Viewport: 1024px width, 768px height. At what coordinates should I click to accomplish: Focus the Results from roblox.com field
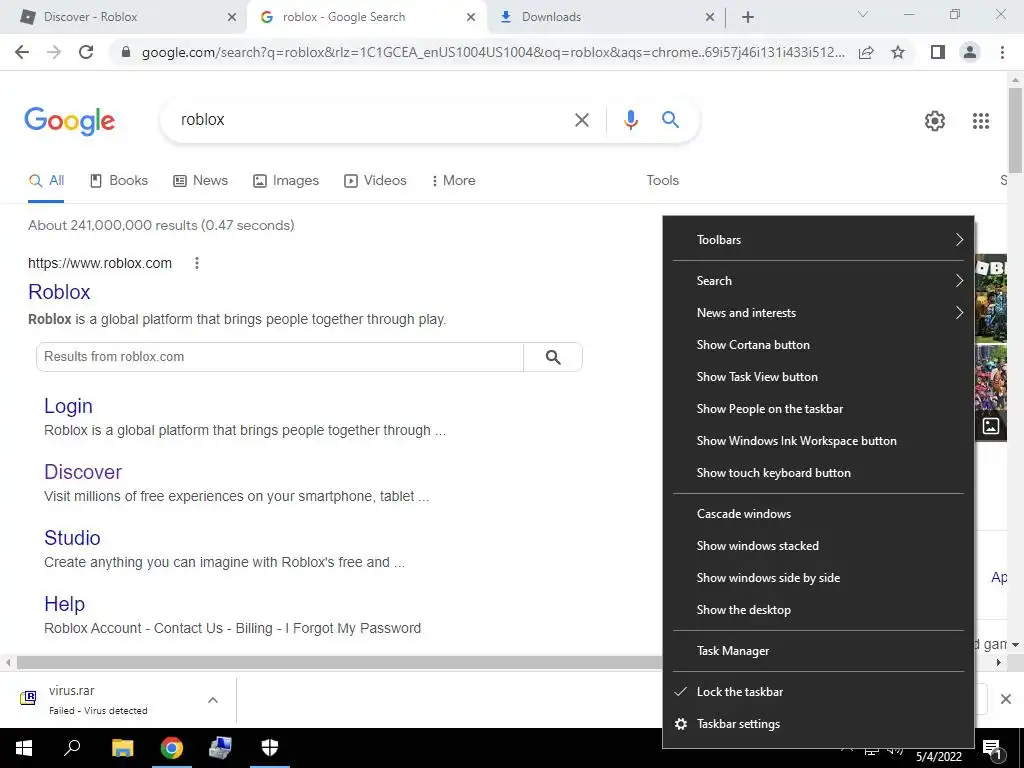(x=280, y=357)
